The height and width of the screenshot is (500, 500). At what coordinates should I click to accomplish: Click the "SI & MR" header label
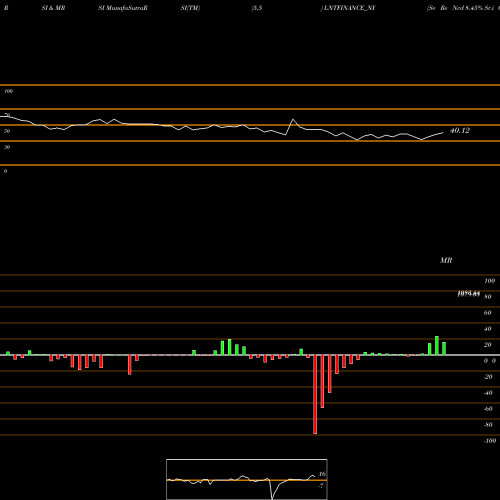coord(53,8)
